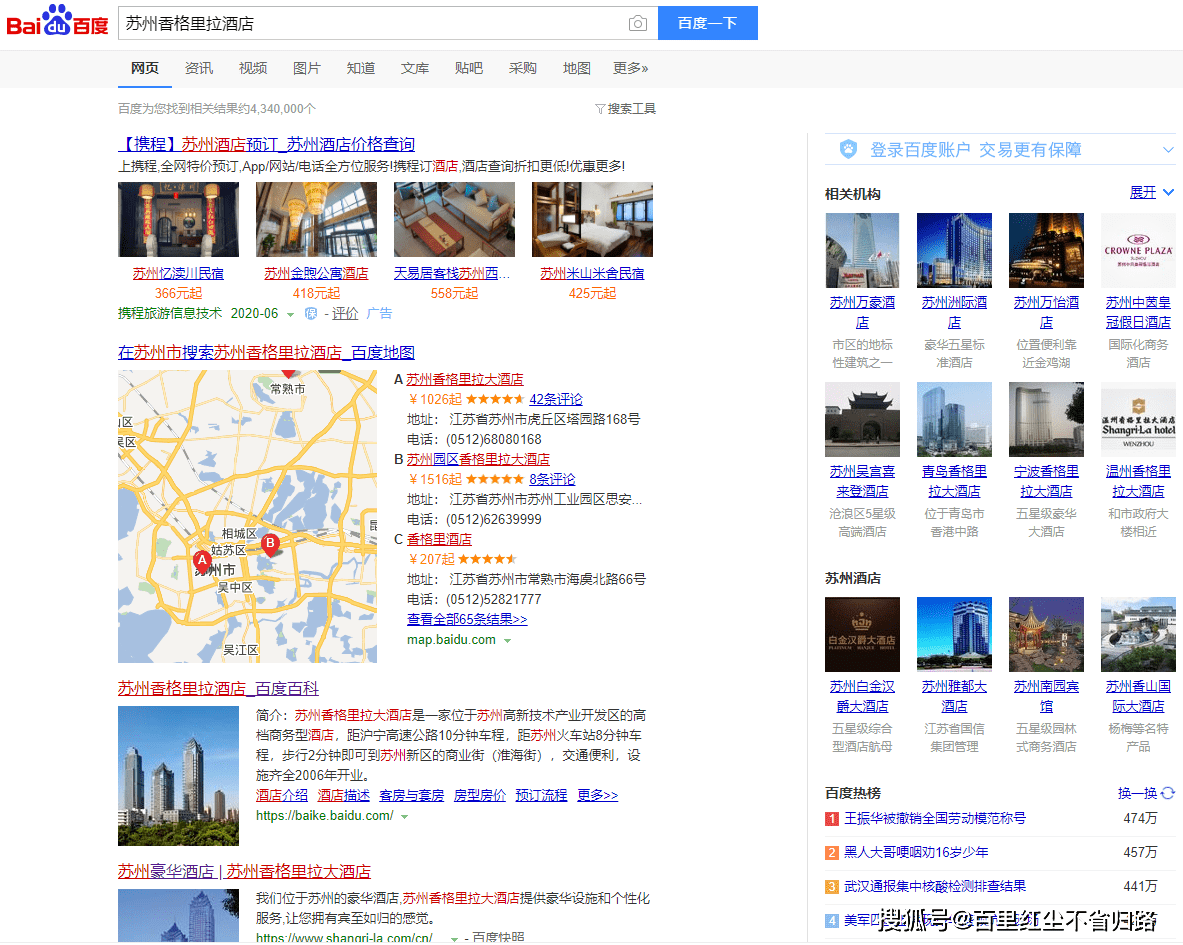Go to the 文库 tab
The image size is (1183, 945).
coord(414,68)
